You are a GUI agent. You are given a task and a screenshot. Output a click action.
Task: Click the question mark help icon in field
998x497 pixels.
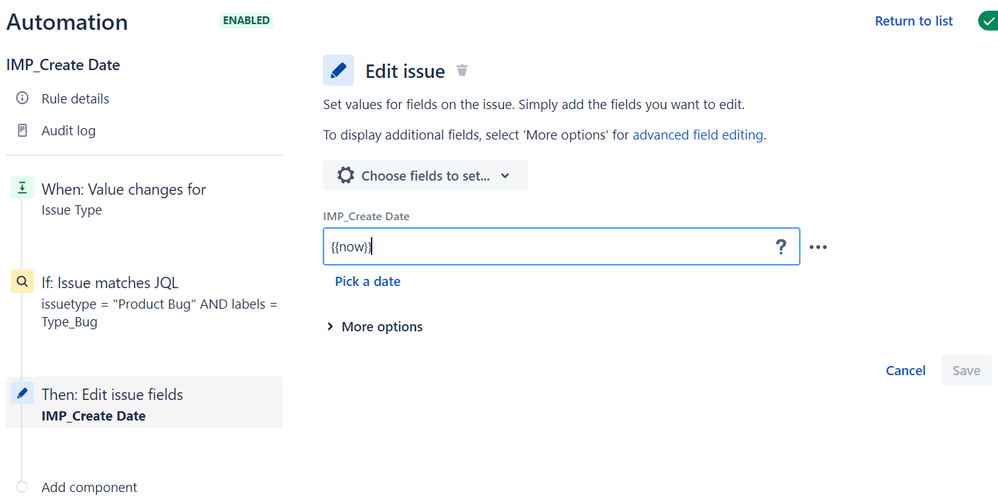(x=781, y=247)
